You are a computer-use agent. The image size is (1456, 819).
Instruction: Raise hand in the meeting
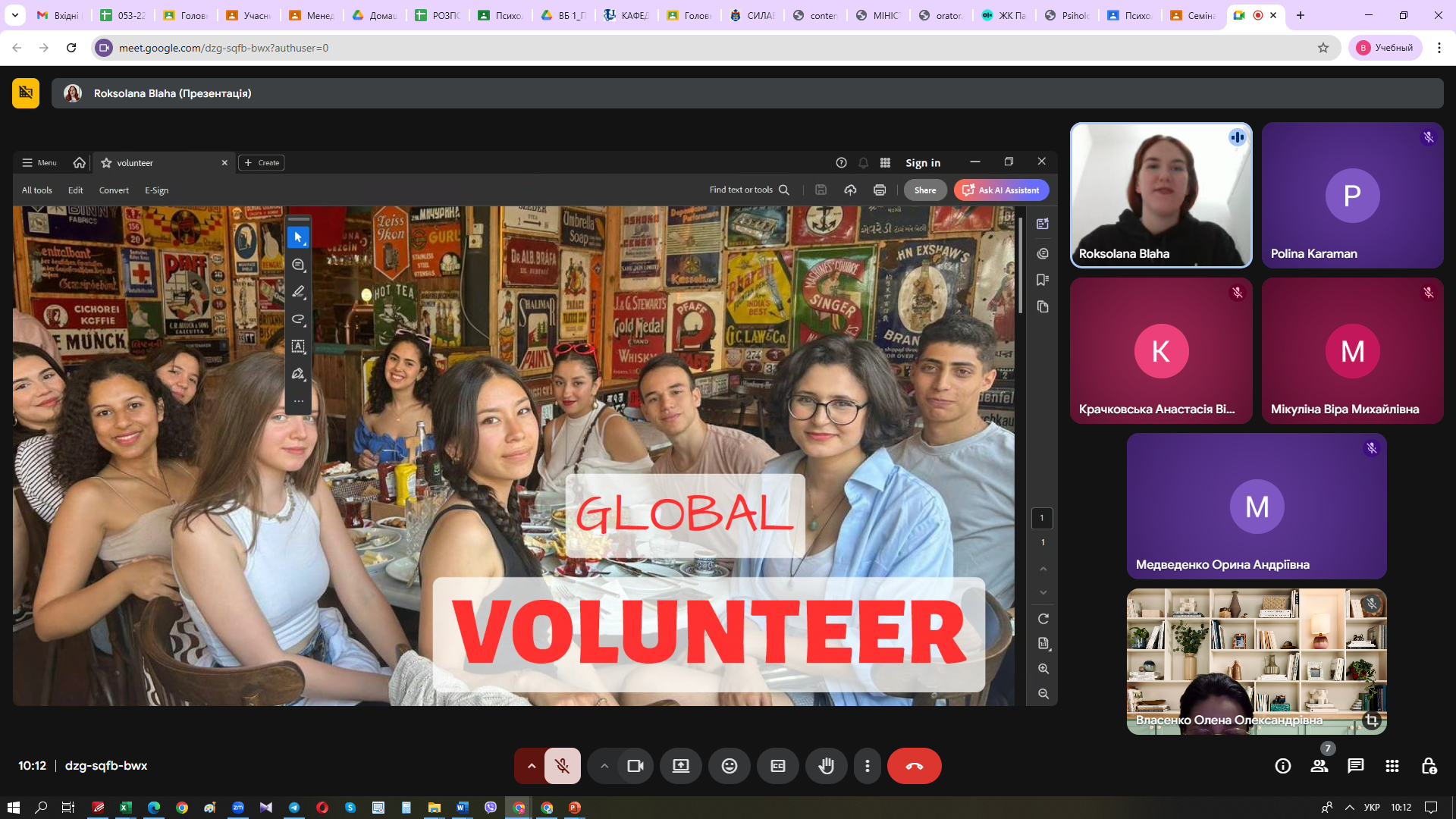click(826, 766)
